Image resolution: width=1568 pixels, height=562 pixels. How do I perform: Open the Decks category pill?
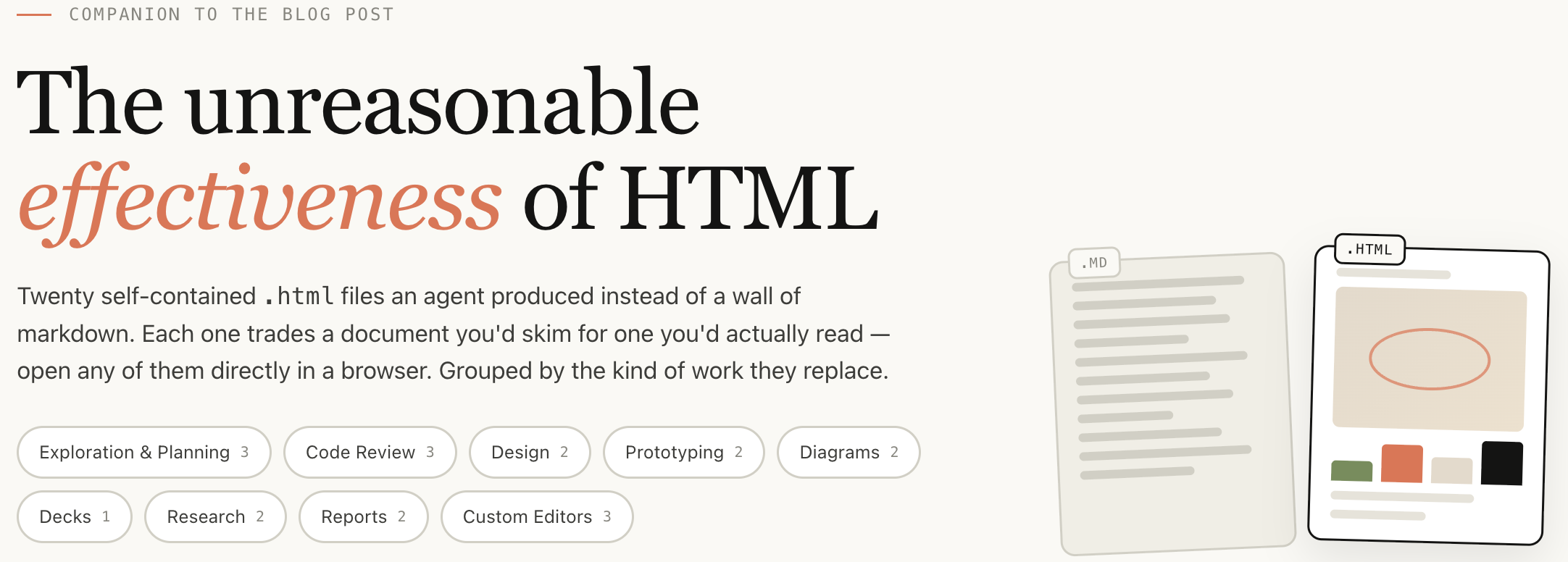click(75, 516)
